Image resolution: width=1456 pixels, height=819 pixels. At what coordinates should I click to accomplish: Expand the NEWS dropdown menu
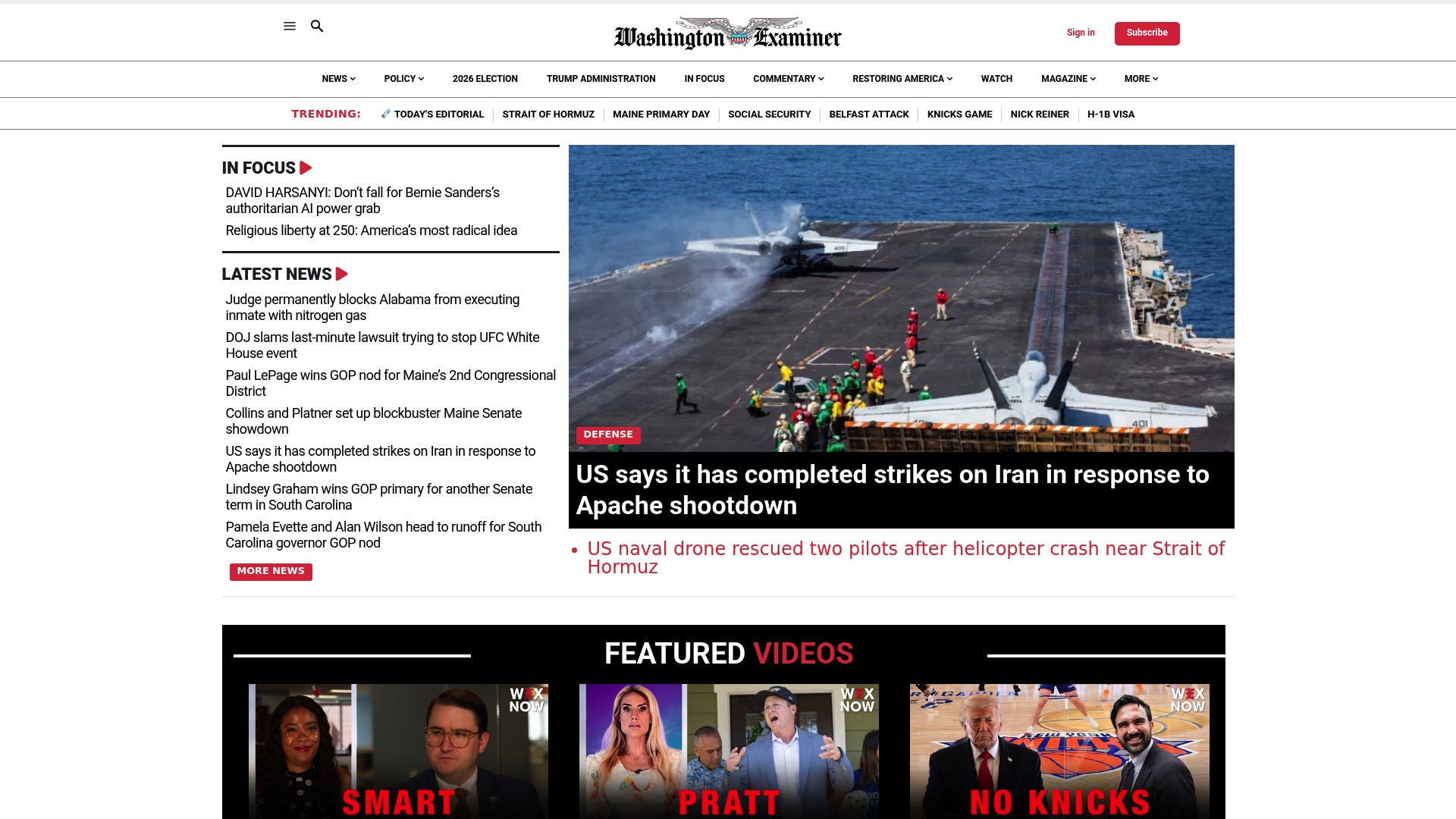click(x=338, y=79)
